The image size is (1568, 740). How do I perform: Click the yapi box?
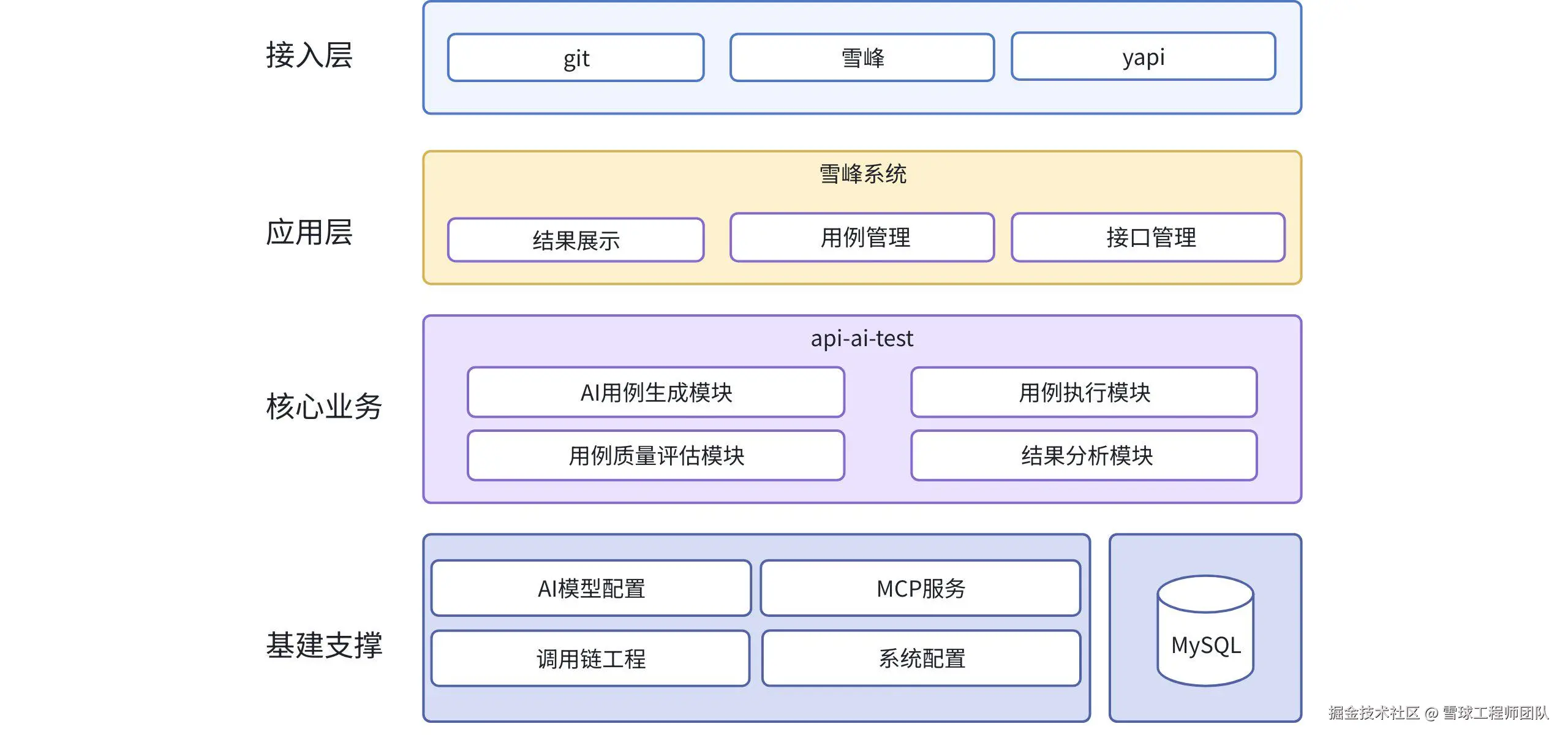pyautogui.click(x=1143, y=57)
